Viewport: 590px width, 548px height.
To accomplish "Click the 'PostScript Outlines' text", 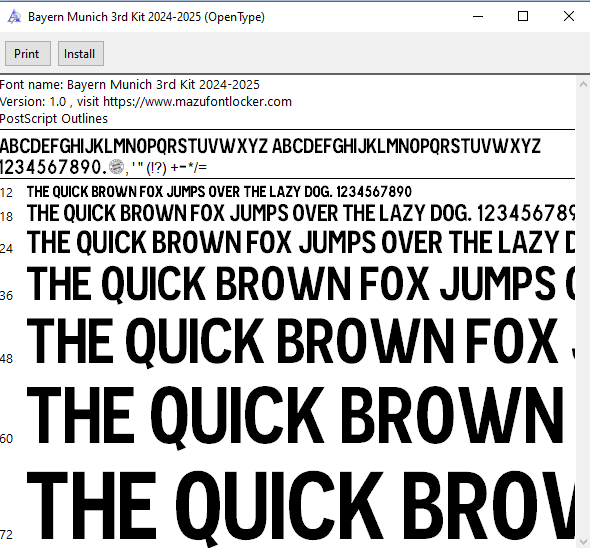I will click(54, 119).
